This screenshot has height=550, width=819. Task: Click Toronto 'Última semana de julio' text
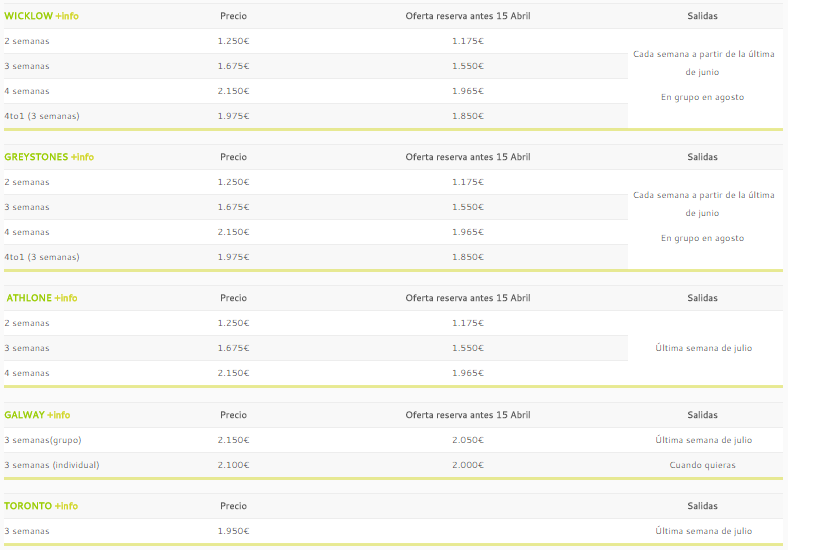coord(704,531)
